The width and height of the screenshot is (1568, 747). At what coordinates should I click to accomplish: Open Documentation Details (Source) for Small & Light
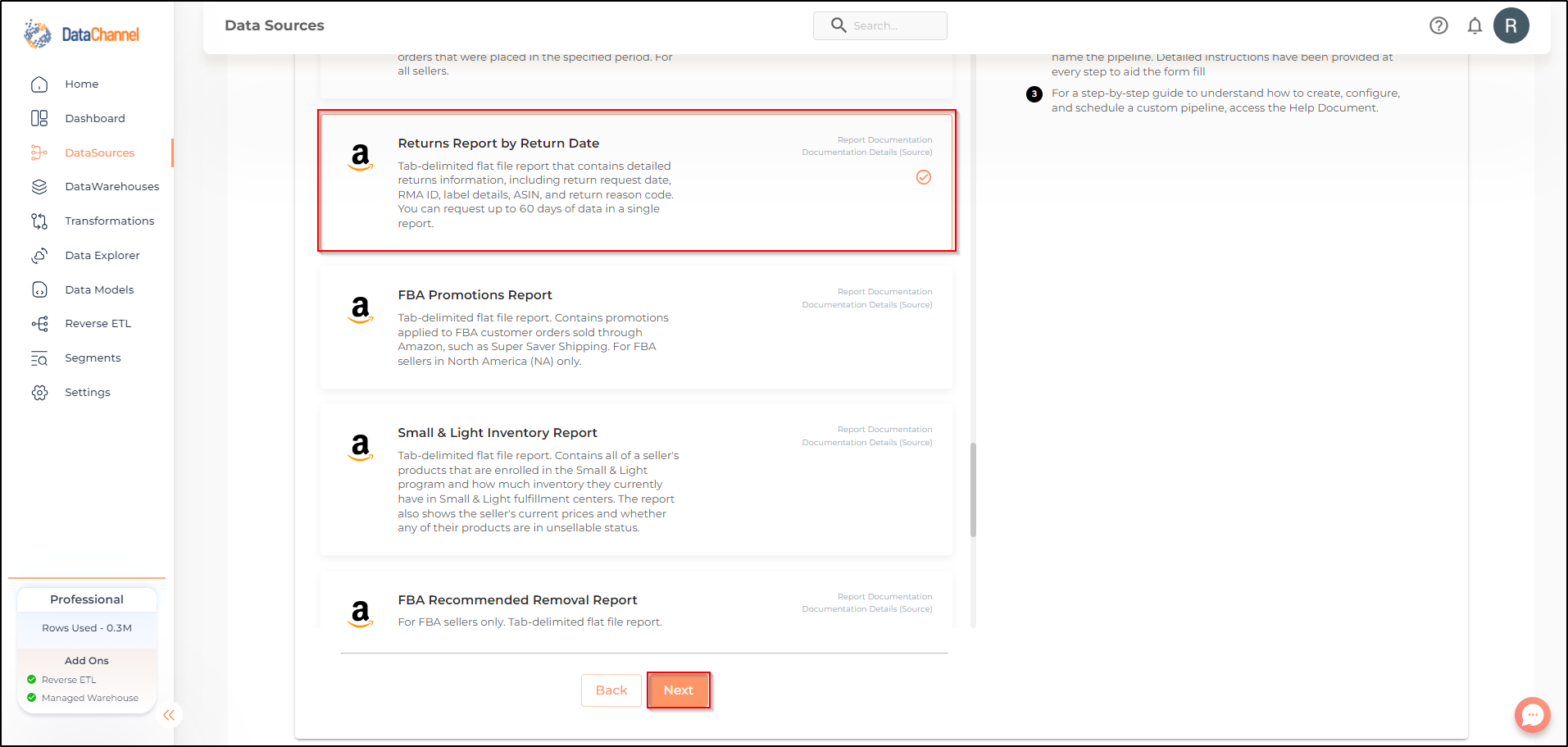[867, 443]
